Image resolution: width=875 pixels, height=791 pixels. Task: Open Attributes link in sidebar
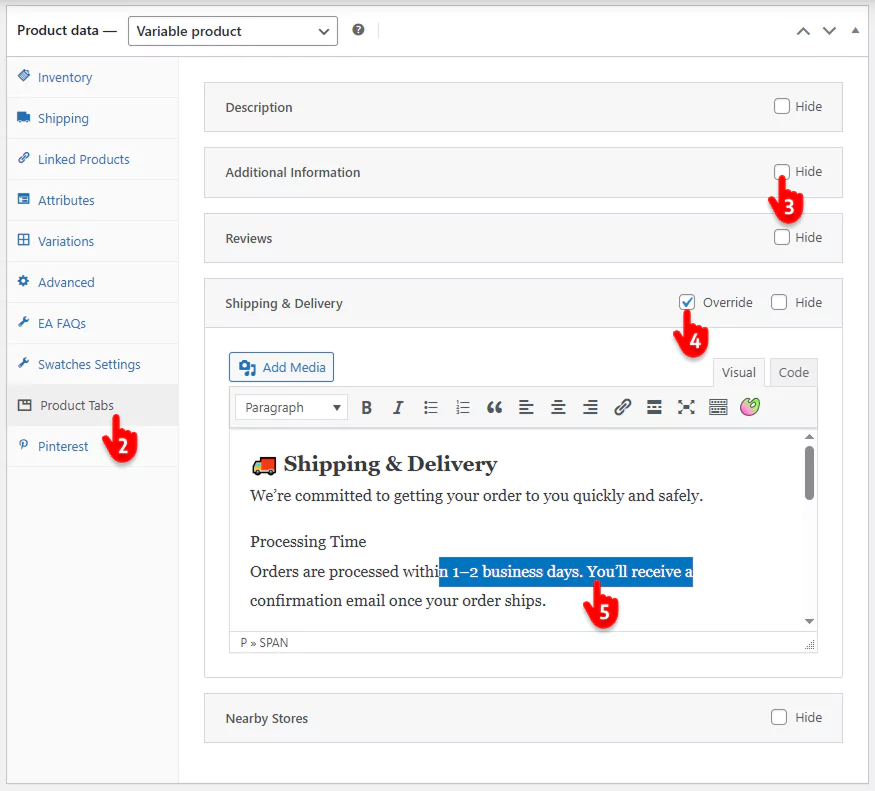66,200
